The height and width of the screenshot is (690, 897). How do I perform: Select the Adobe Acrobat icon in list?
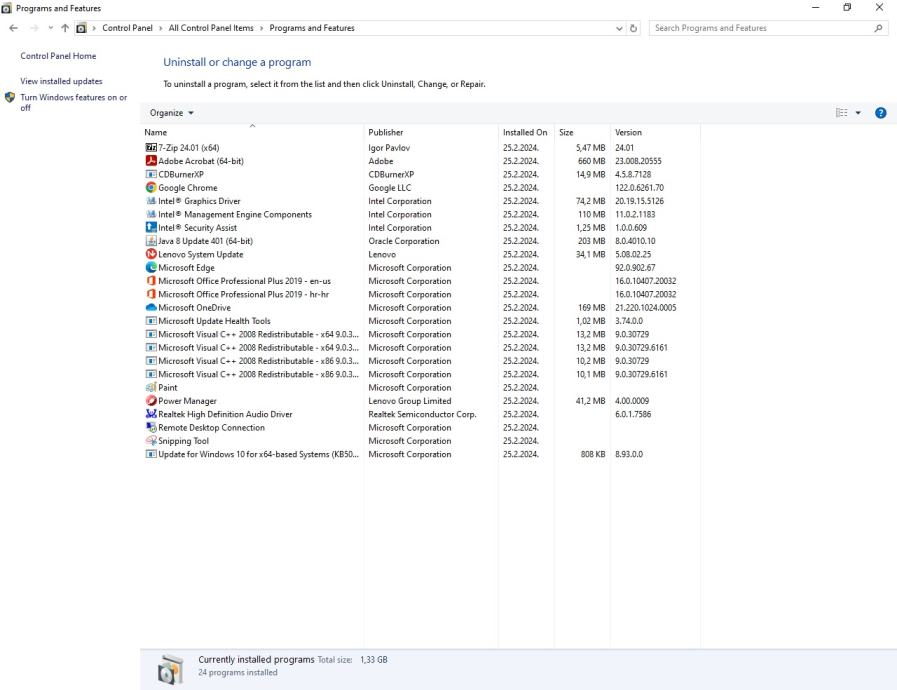151,161
